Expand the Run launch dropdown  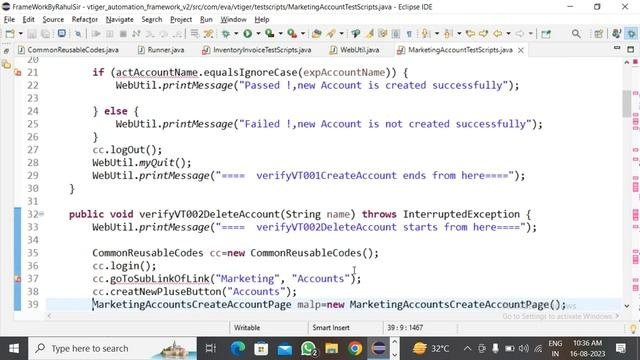click(x=258, y=34)
